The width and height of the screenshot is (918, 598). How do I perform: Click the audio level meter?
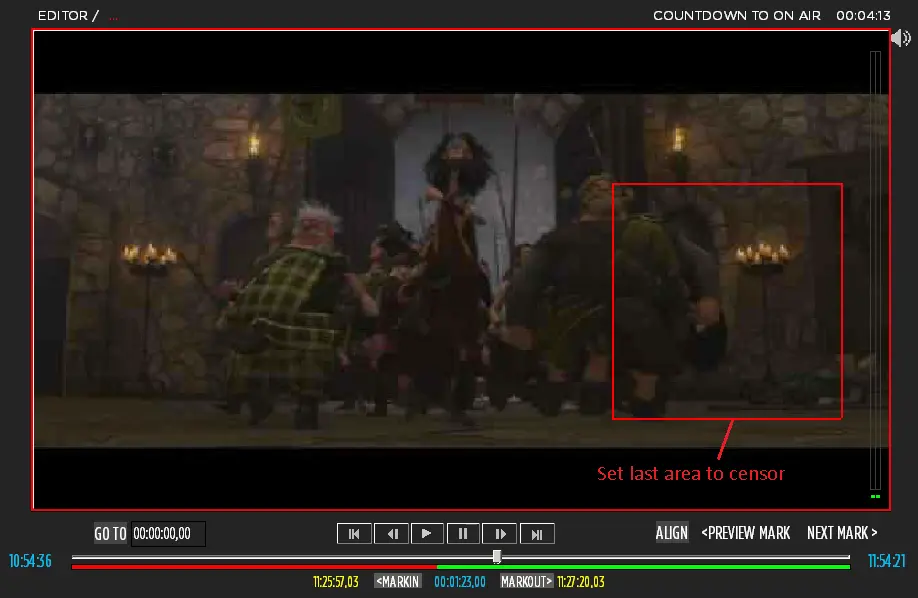pos(875,270)
